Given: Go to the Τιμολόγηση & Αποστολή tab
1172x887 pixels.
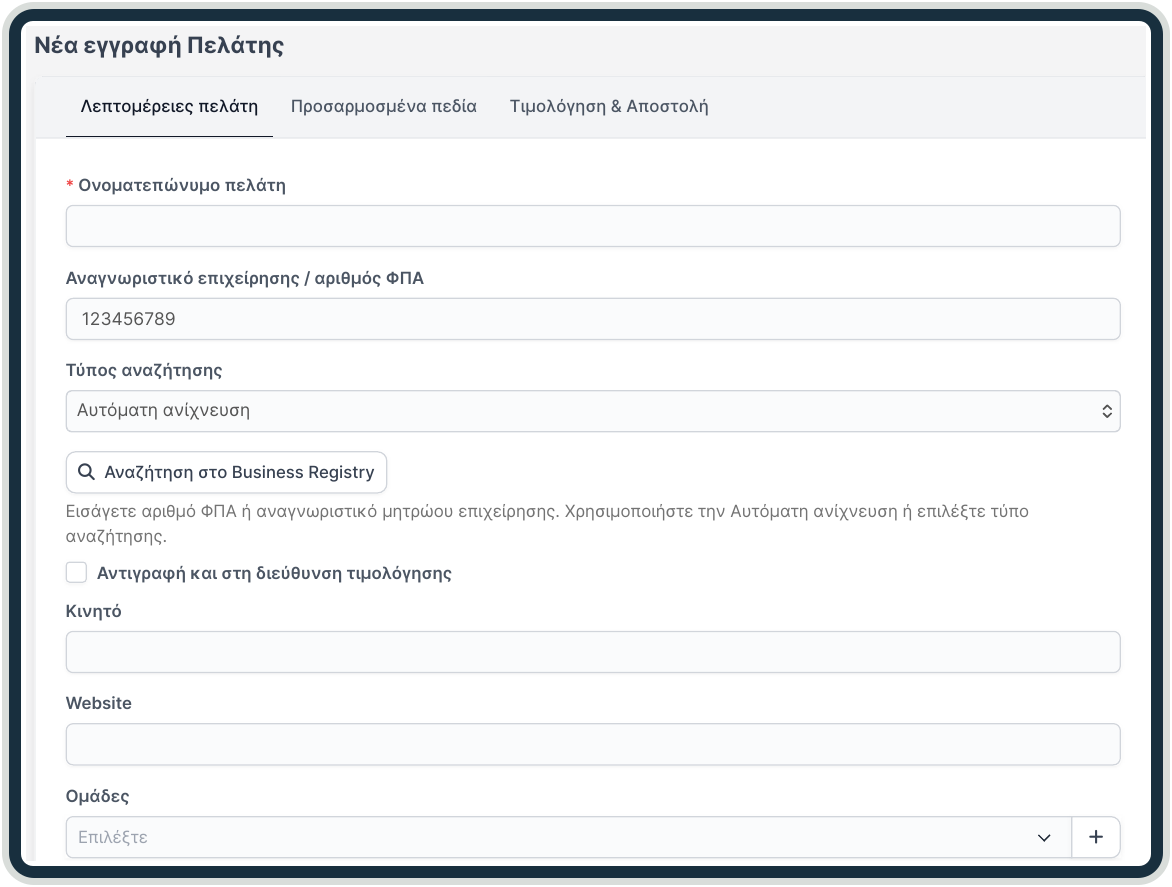Looking at the screenshot, I should pos(609,106).
